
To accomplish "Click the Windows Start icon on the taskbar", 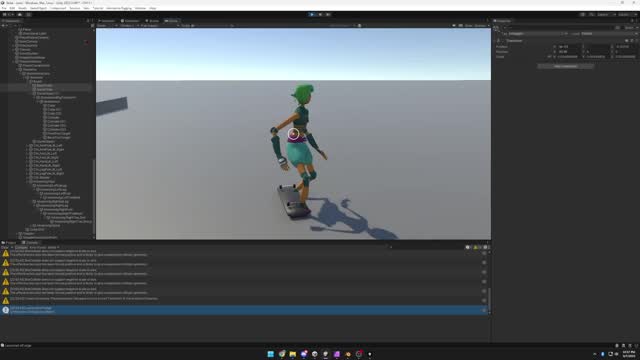I will pyautogui.click(x=271, y=354).
